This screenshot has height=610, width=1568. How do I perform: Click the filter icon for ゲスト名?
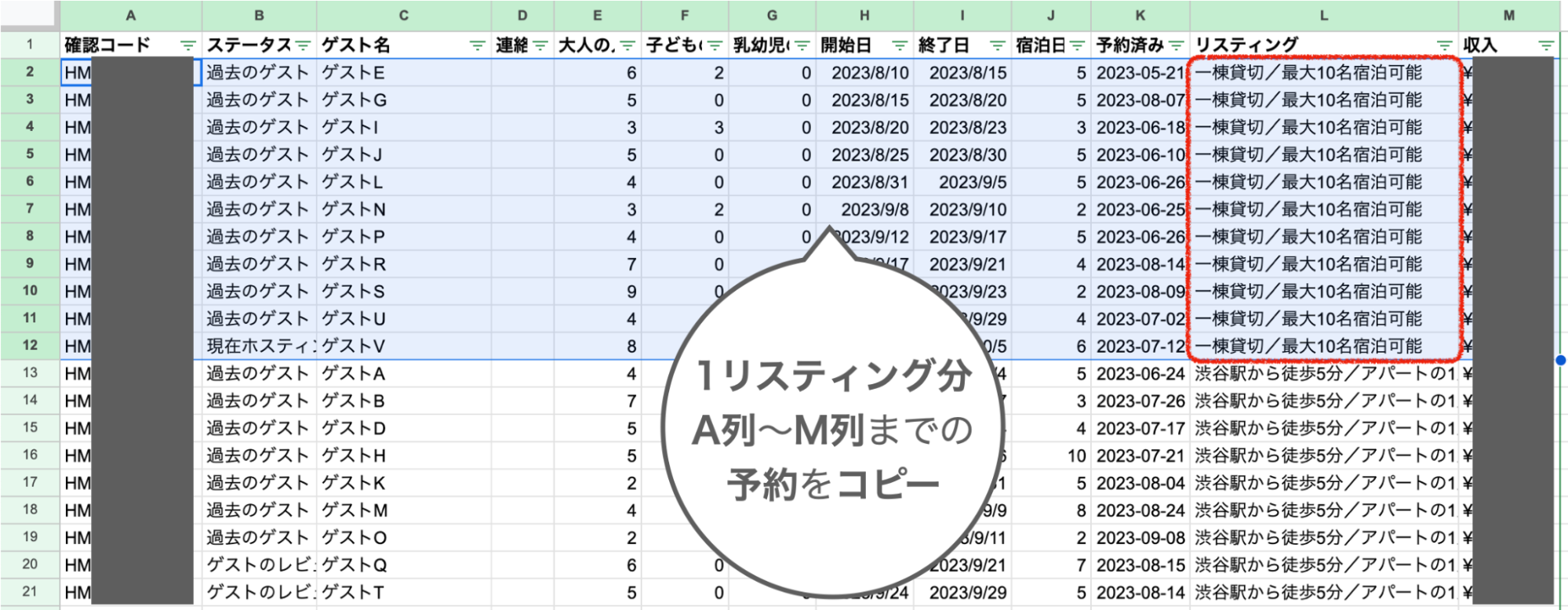[477, 45]
